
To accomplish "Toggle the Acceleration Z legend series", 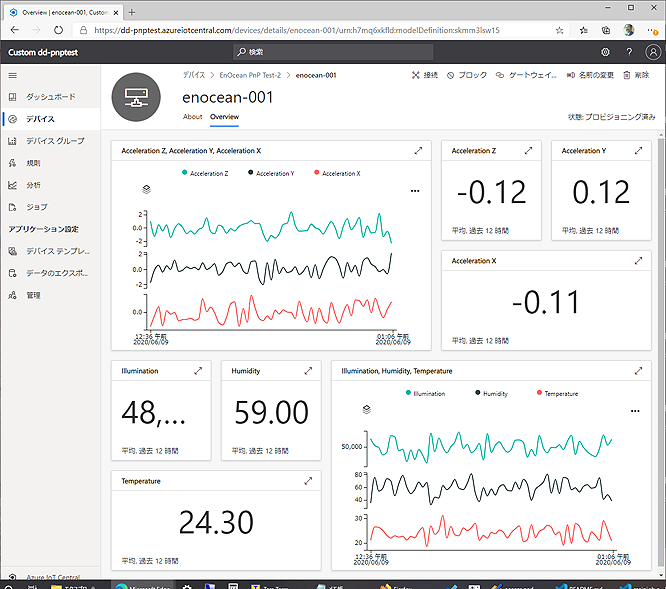I will click(x=206, y=173).
